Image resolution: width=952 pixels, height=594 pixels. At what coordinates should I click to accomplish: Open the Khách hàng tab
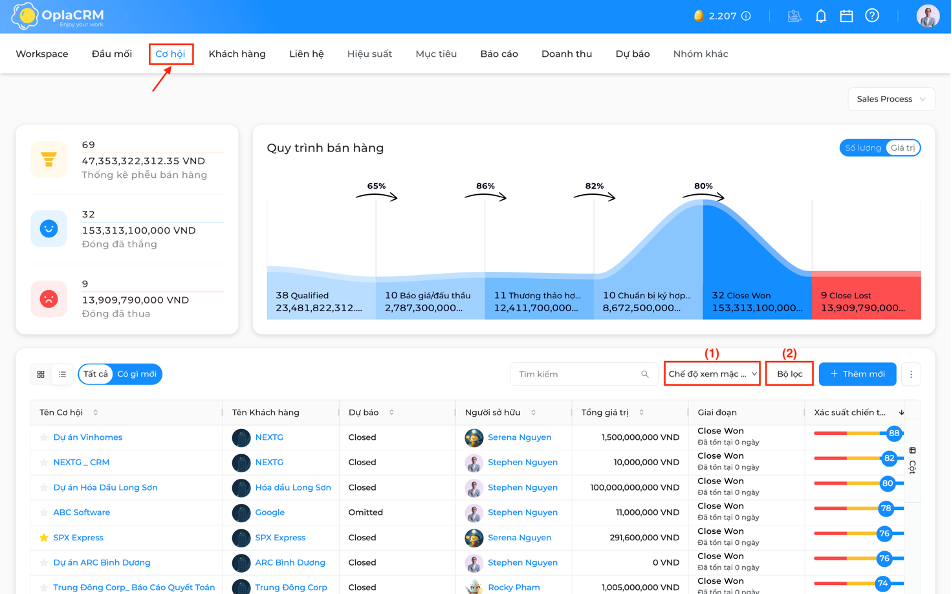(x=237, y=54)
